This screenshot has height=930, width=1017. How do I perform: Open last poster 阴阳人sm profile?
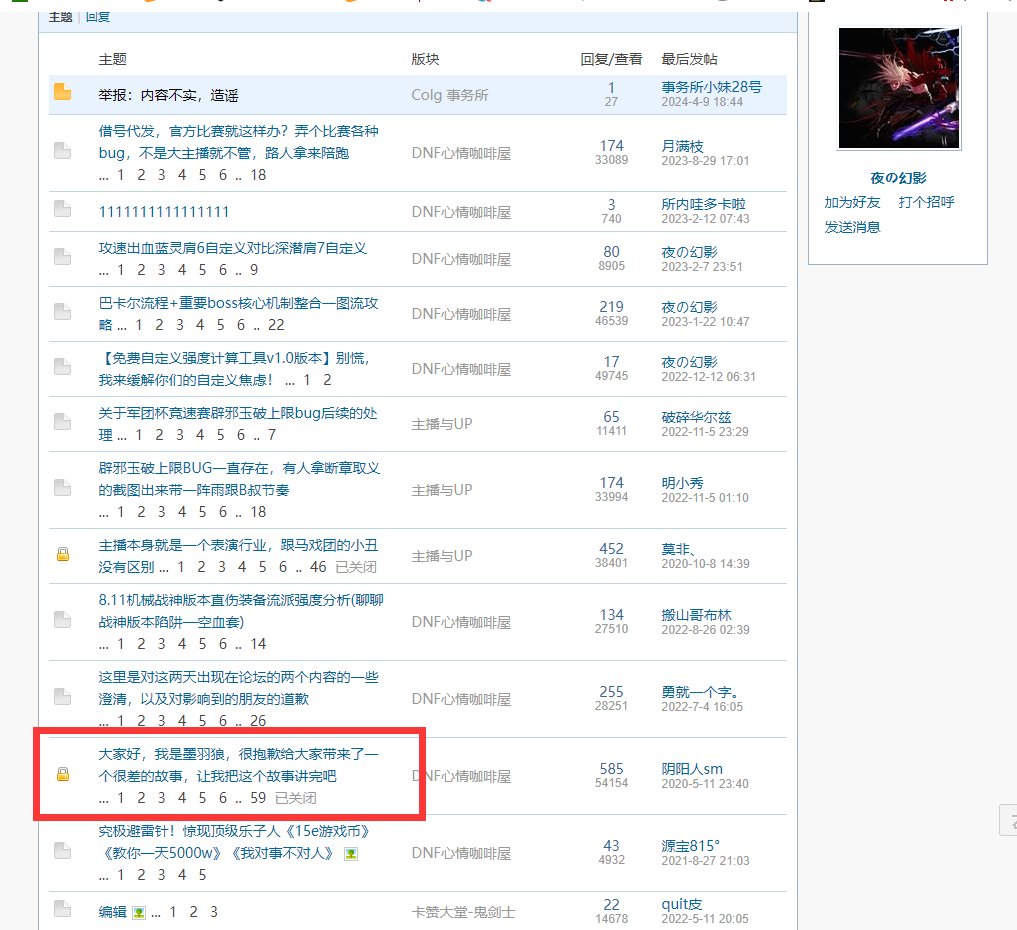coord(691,769)
